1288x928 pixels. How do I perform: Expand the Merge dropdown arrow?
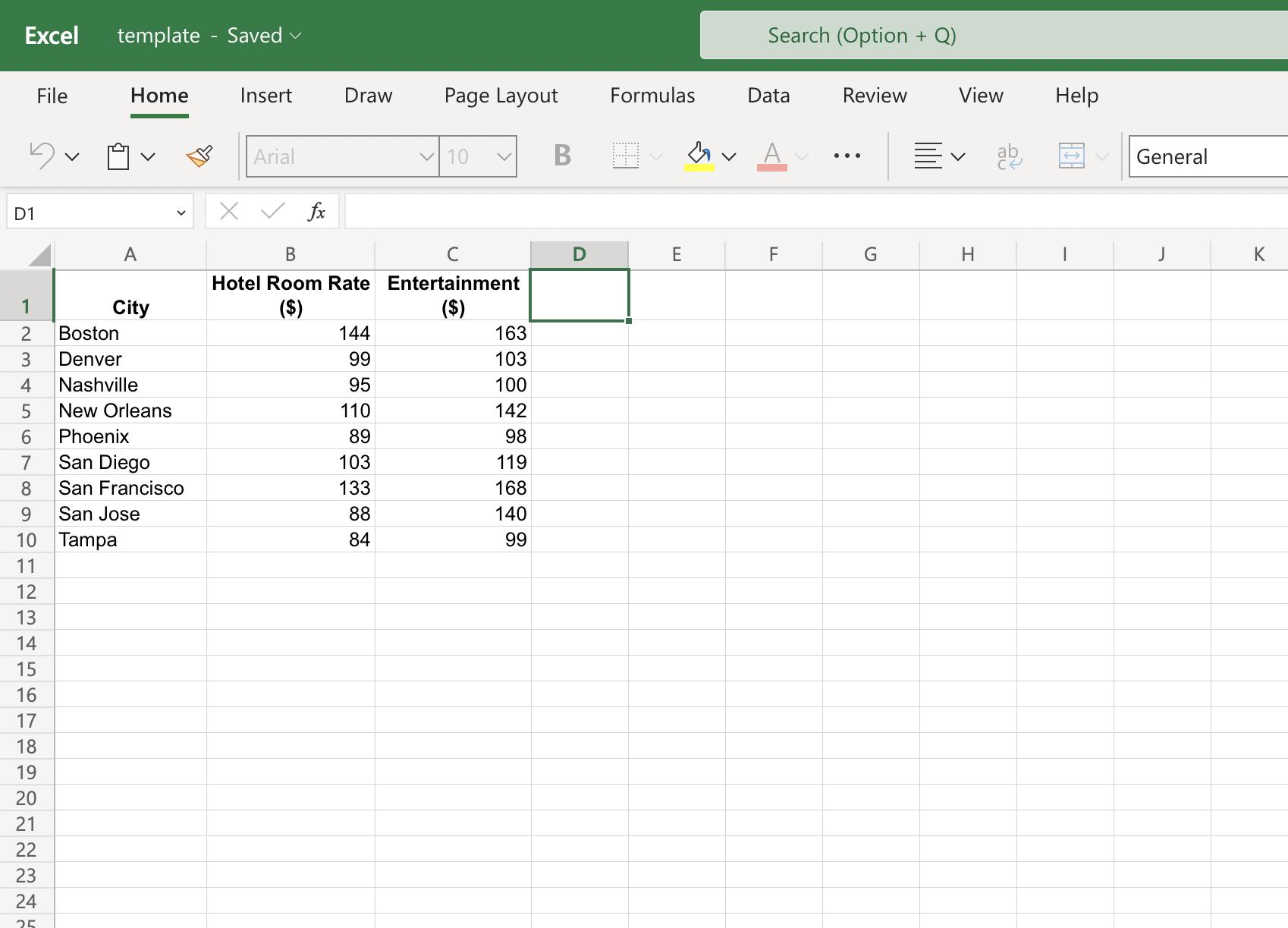[x=1102, y=157]
